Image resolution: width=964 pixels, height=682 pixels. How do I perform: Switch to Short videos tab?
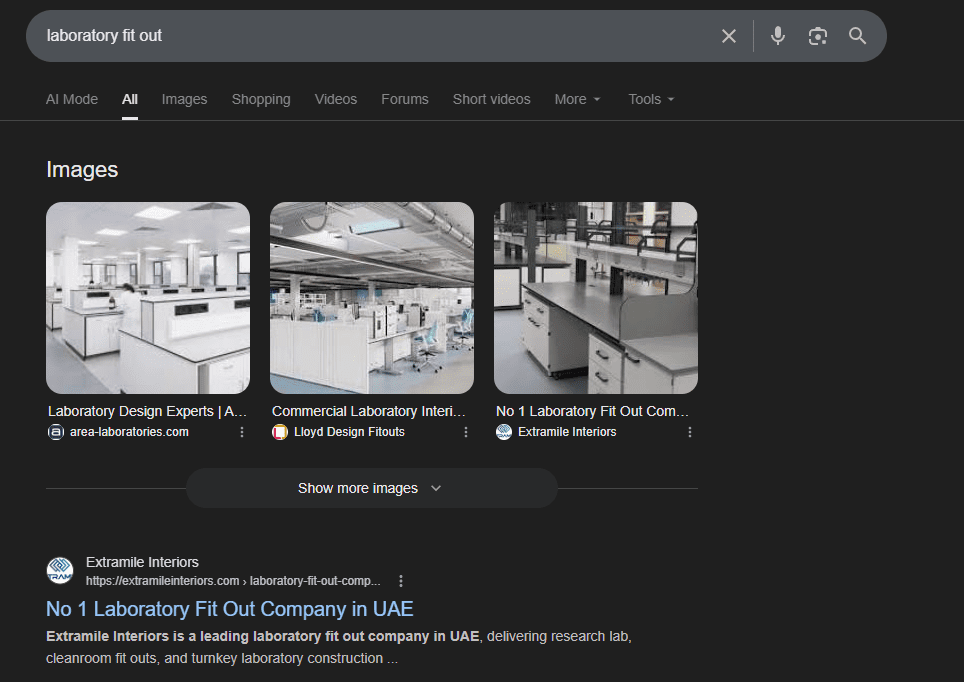[x=491, y=99]
